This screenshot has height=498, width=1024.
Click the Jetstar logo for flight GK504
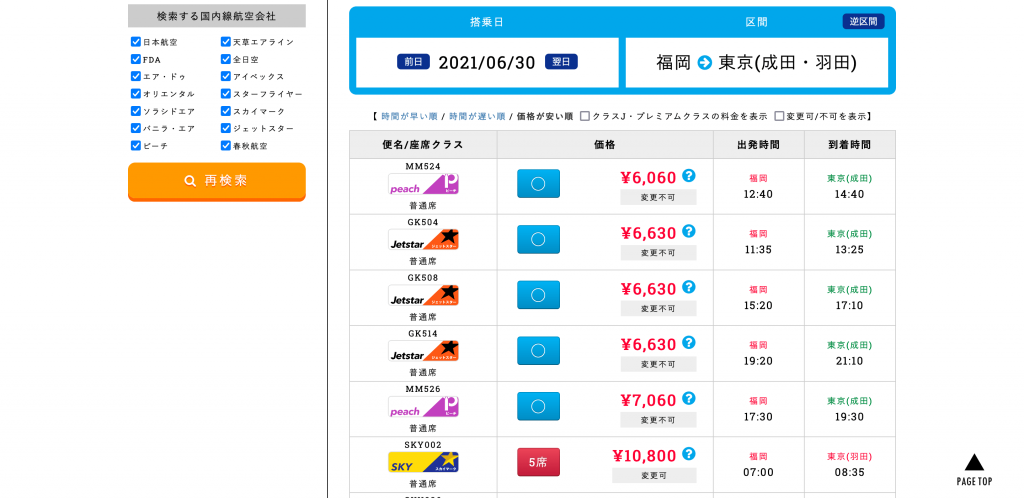pyautogui.click(x=423, y=240)
